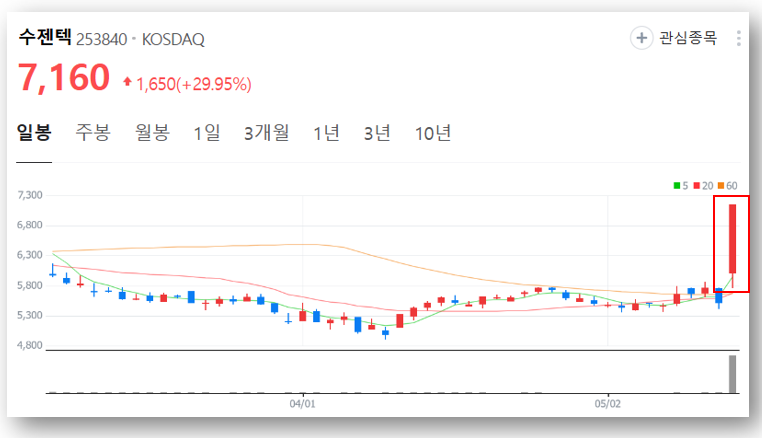The width and height of the screenshot is (762, 438).
Task: Show the 1일 chart tab
Action: click(207, 132)
